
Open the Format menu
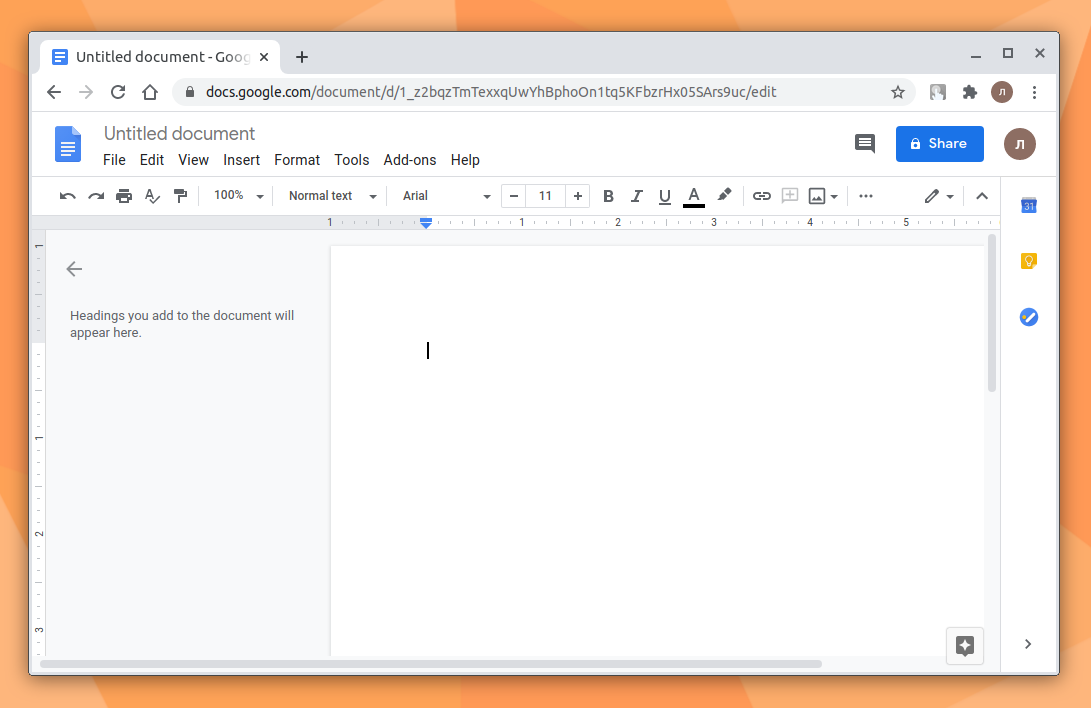[x=297, y=160]
